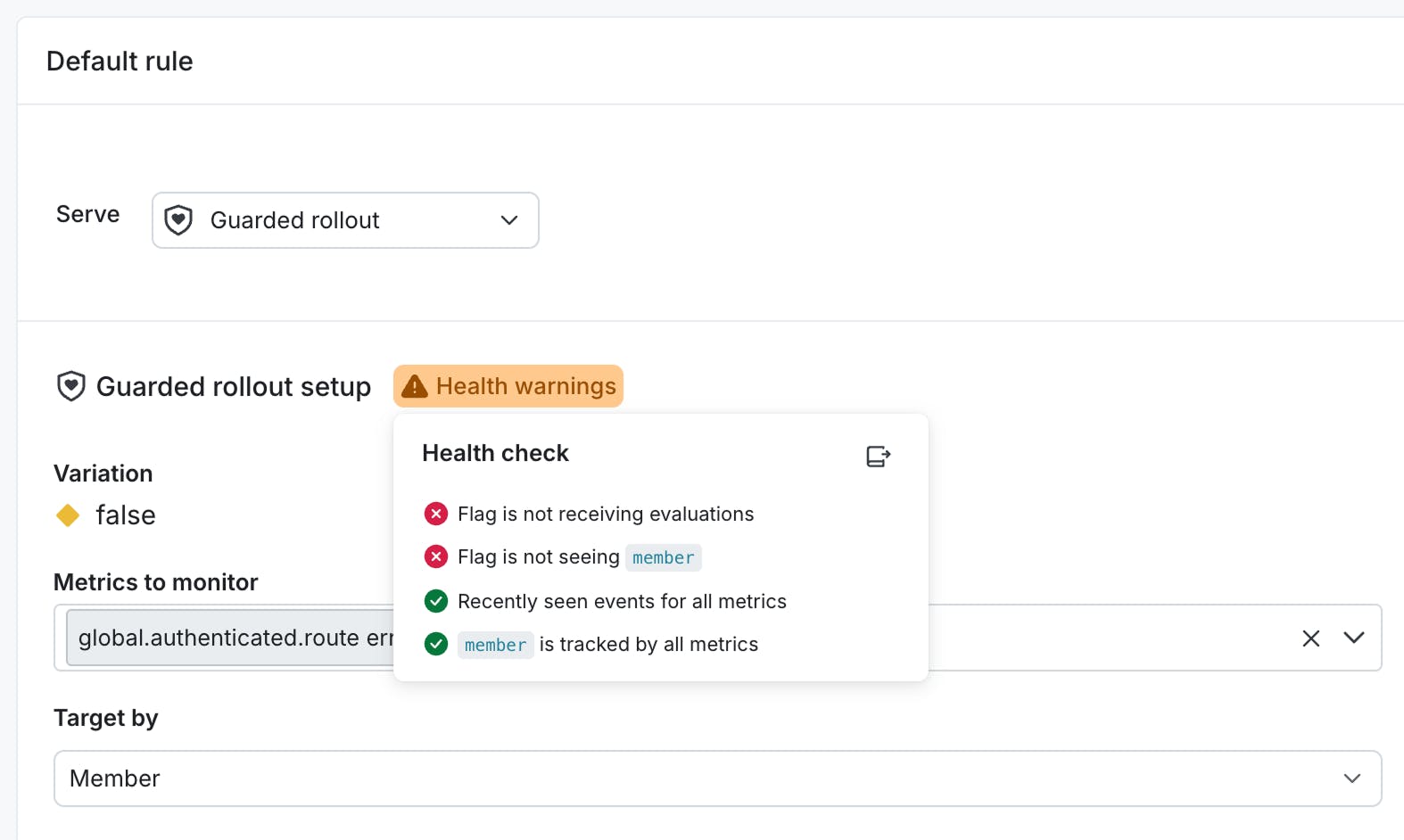Click red X icon beside 'Flag is not seeing'
Image resolution: width=1404 pixels, height=840 pixels.
coord(436,557)
